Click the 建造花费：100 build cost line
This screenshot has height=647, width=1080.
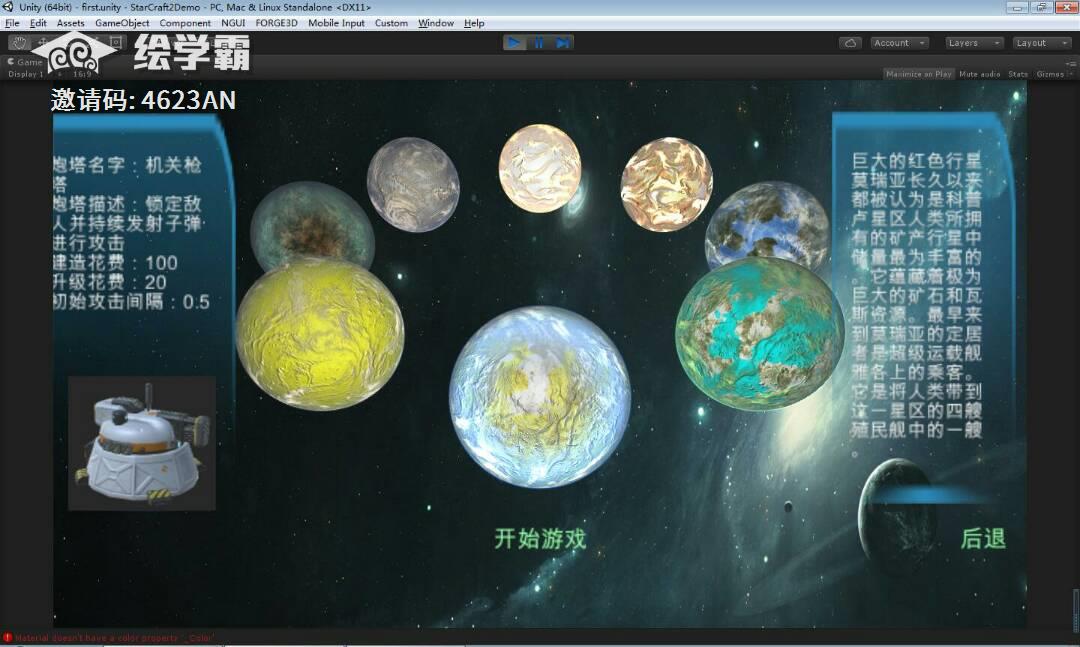115,263
